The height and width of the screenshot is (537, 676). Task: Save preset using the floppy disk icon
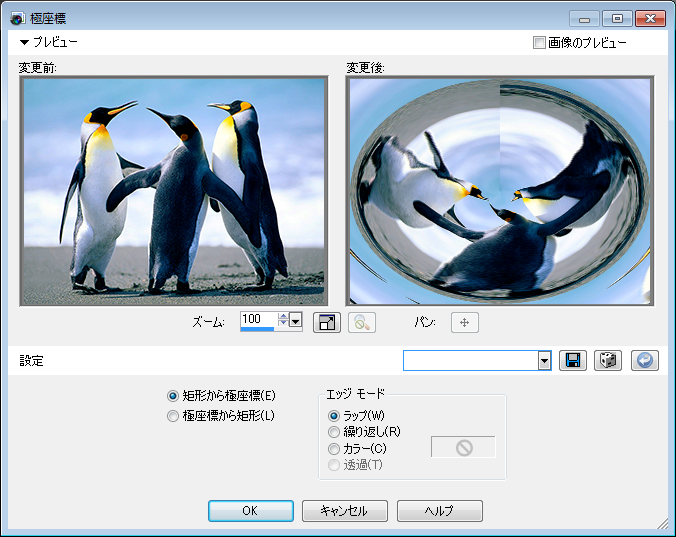574,360
